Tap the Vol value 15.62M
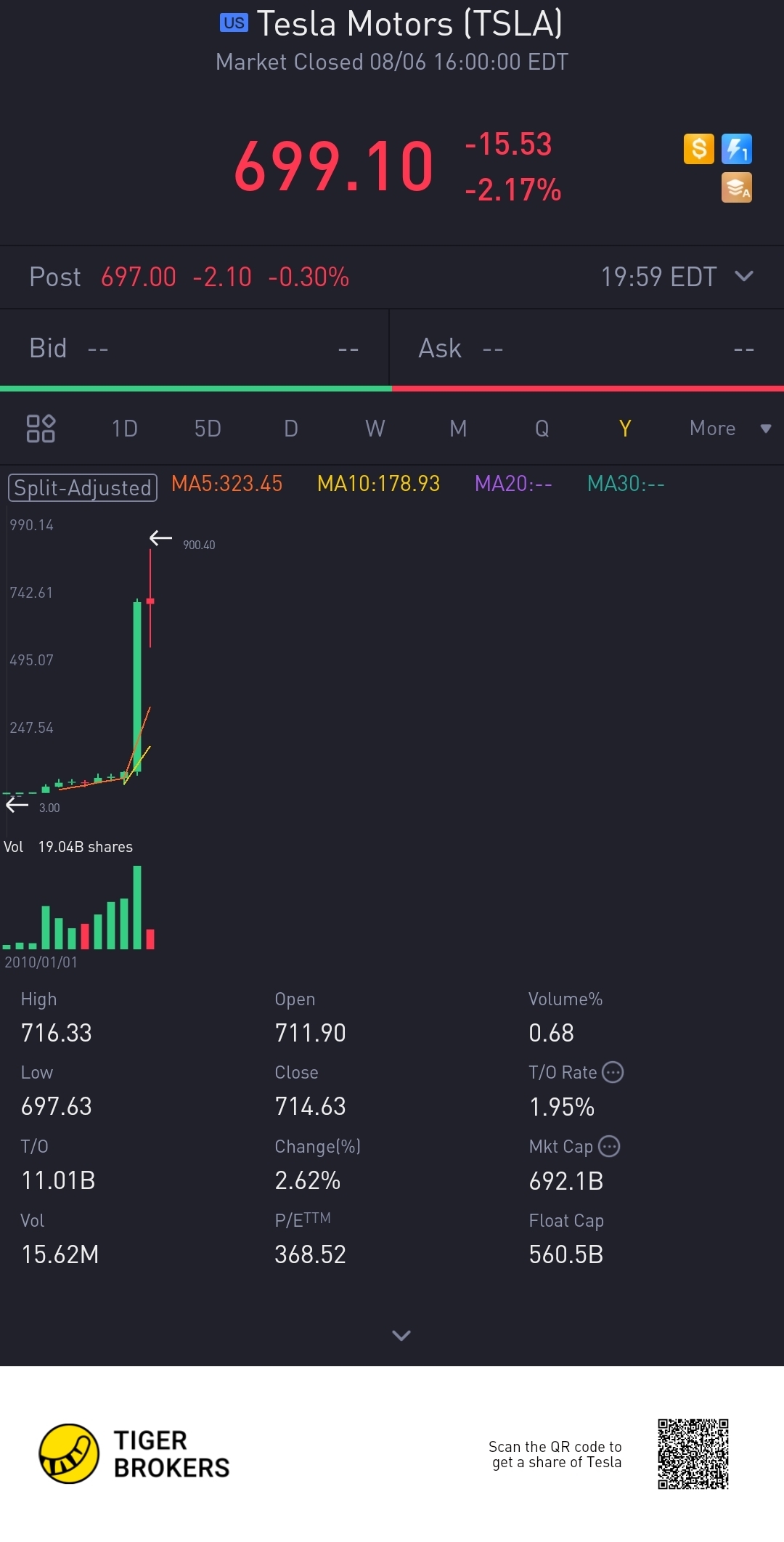The image size is (784, 1542). coord(60,1254)
